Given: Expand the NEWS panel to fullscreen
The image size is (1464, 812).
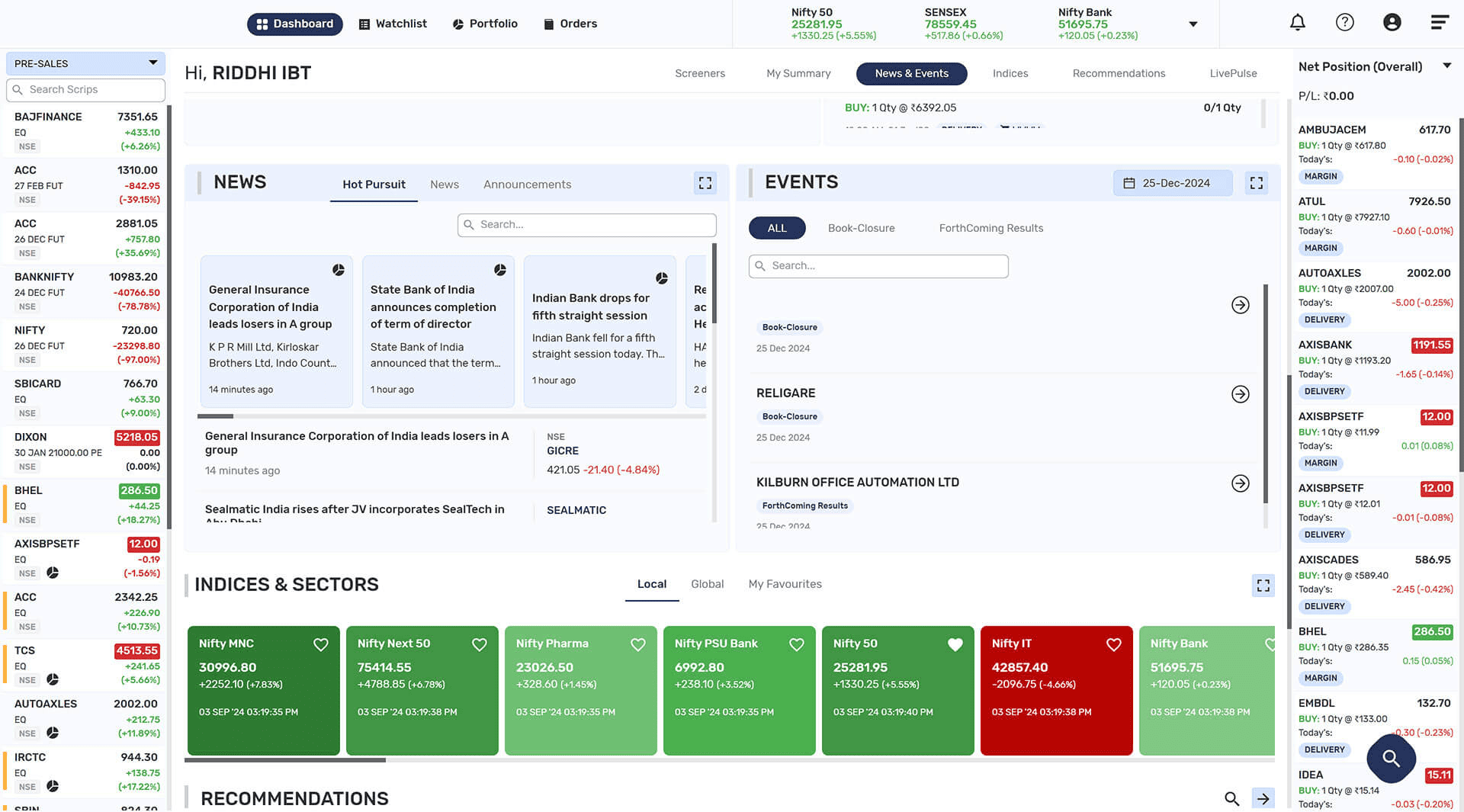Looking at the screenshot, I should tap(705, 183).
